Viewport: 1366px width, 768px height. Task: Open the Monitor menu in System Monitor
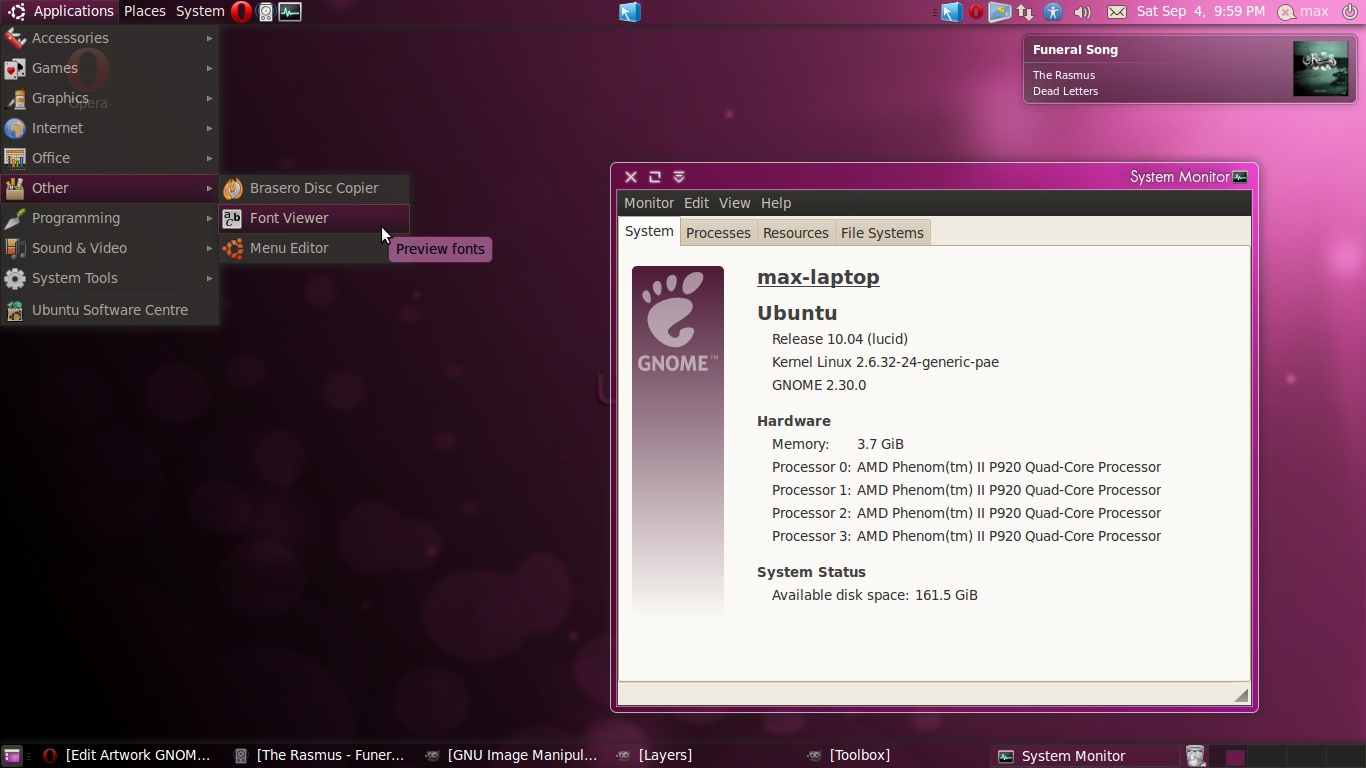click(x=649, y=203)
